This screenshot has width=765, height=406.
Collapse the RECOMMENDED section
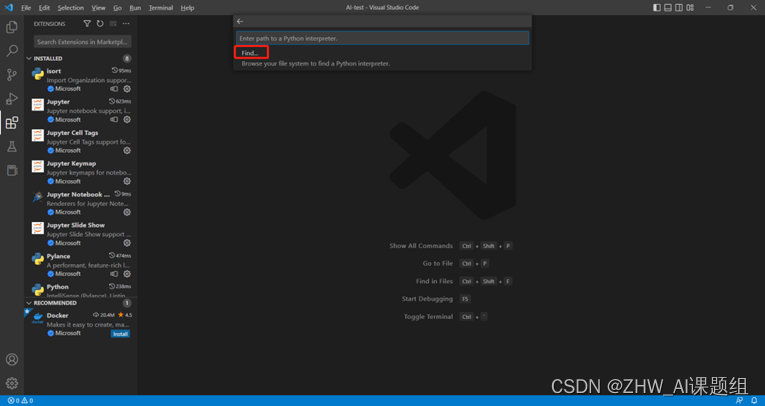(29, 303)
